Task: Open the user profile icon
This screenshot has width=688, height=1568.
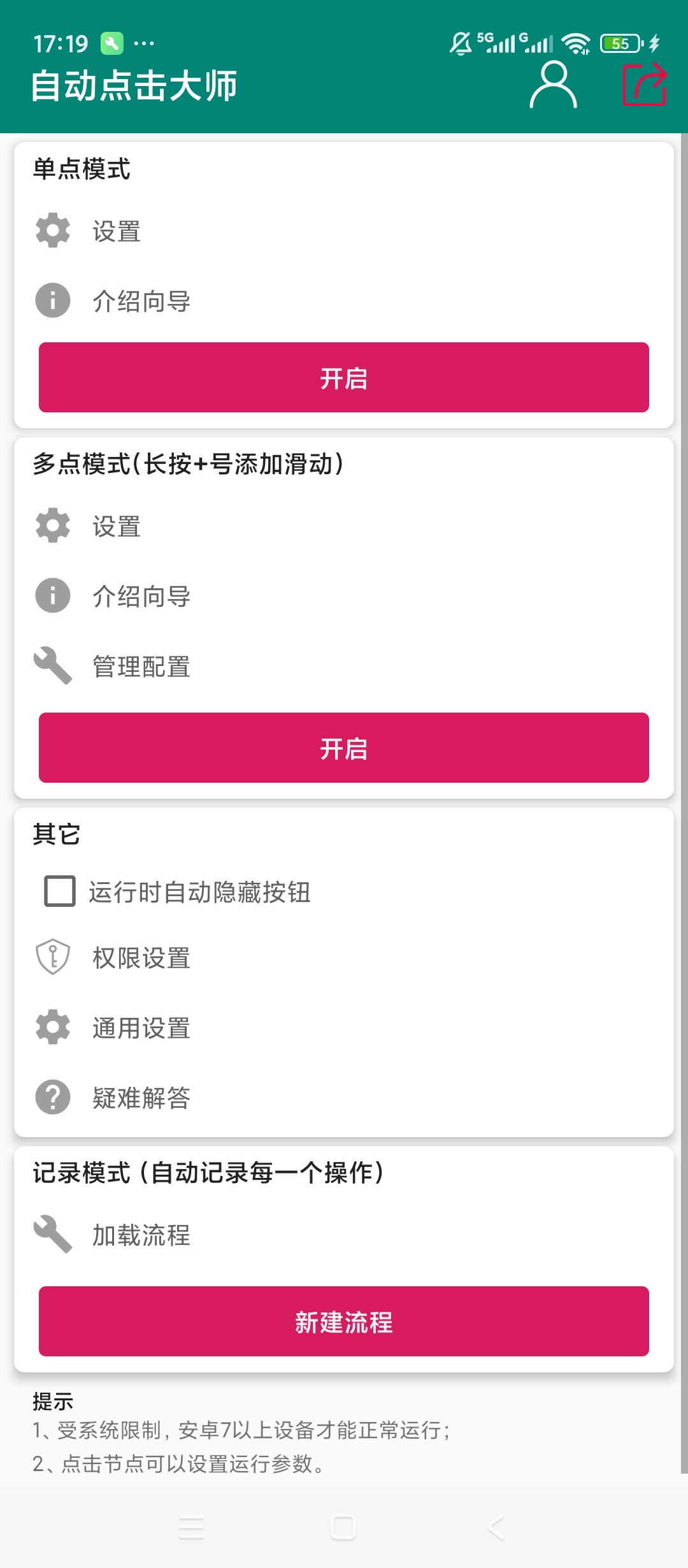Action: coord(553,85)
